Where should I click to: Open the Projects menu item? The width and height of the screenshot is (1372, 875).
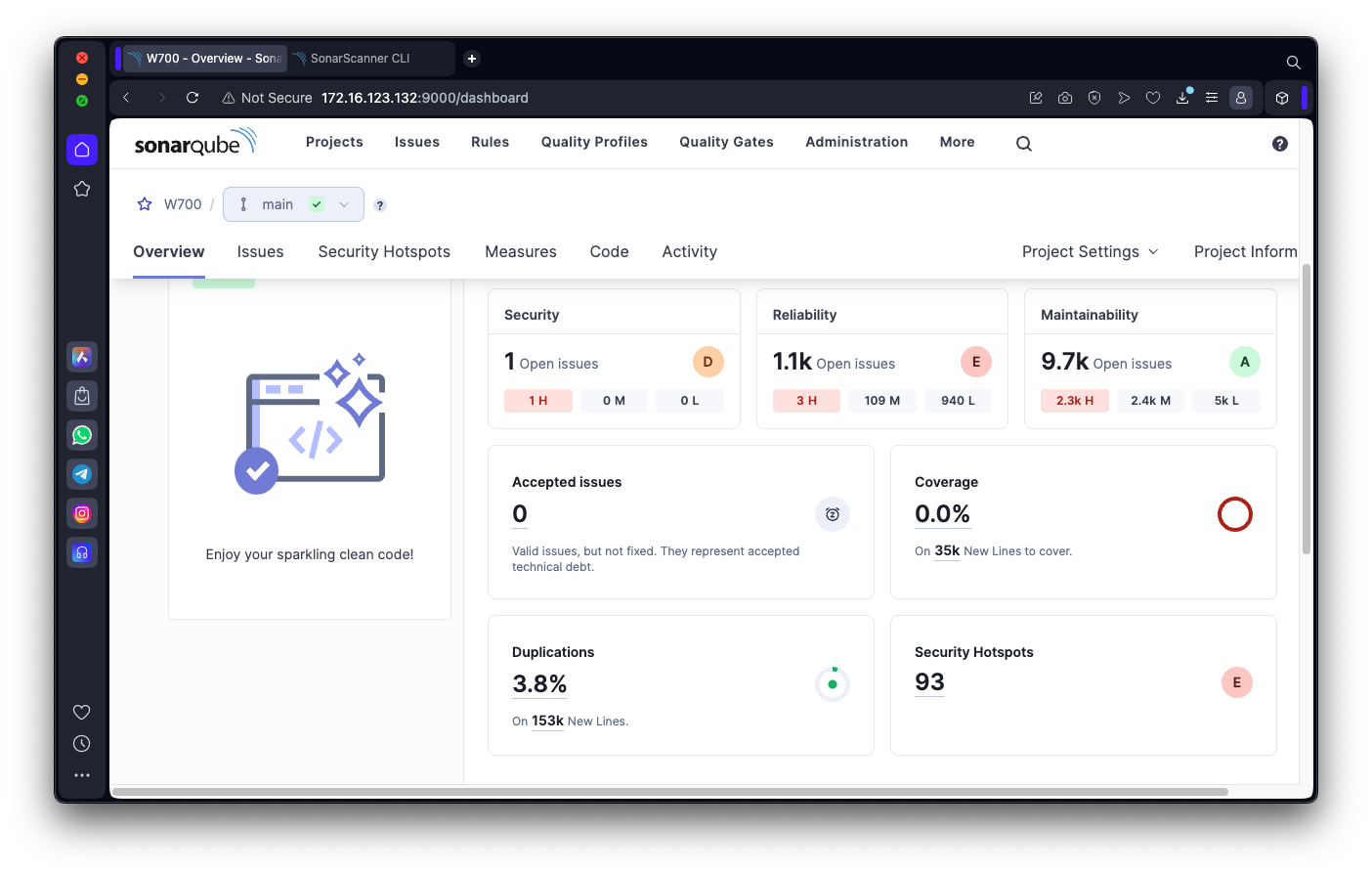coord(334,142)
